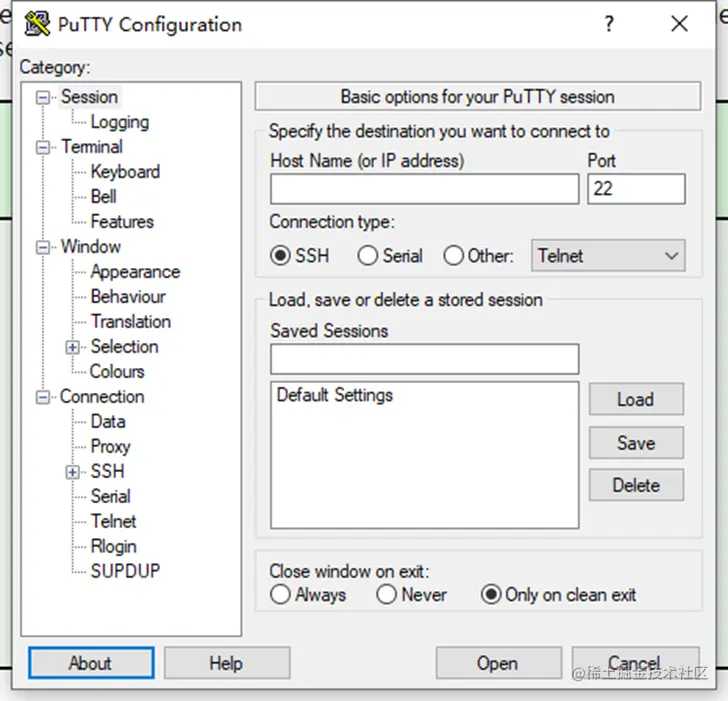The width and height of the screenshot is (728, 701).
Task: Click the question mark help icon
Action: point(609,25)
